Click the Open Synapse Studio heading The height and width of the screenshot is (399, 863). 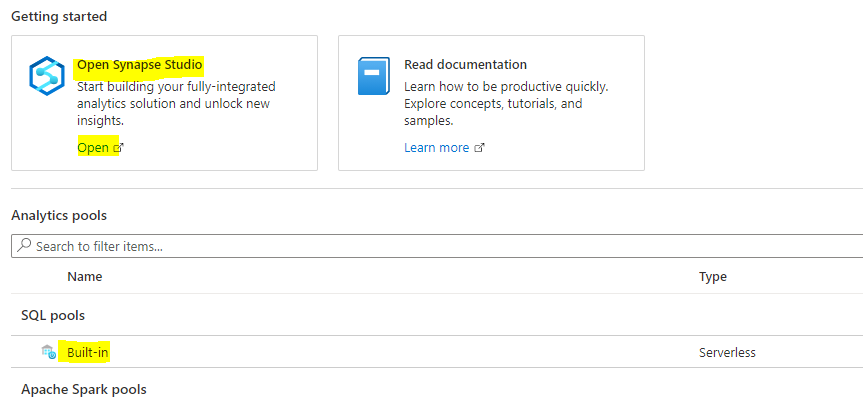tap(140, 65)
